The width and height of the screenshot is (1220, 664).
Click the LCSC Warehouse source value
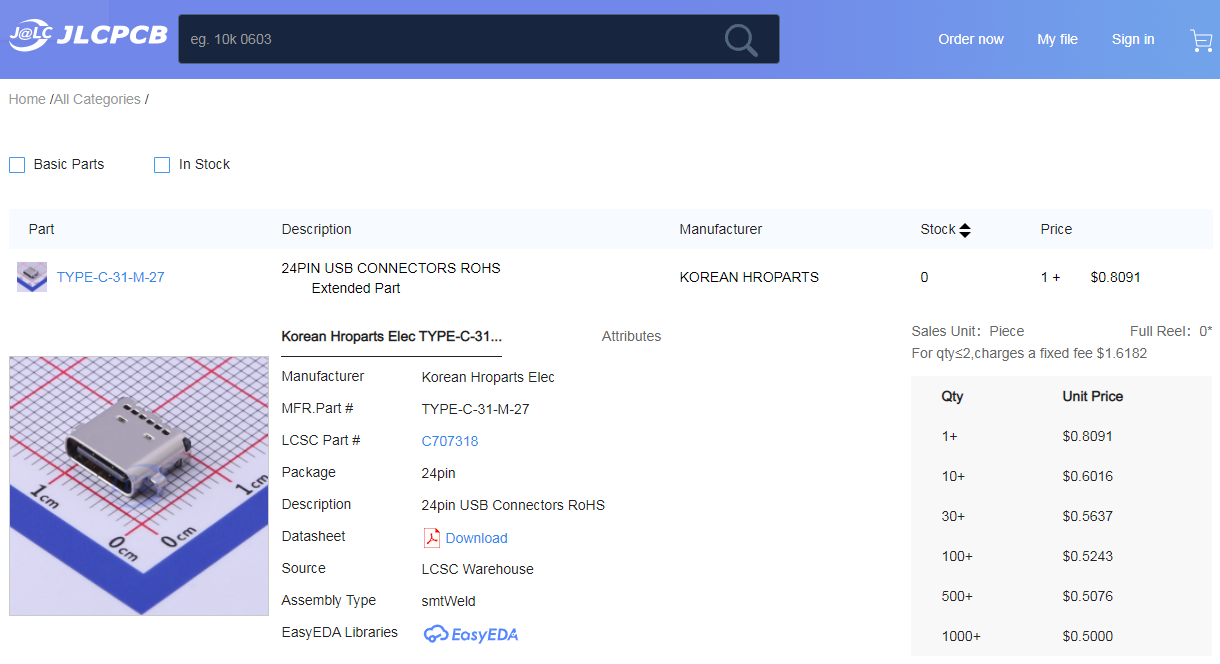[x=478, y=569]
